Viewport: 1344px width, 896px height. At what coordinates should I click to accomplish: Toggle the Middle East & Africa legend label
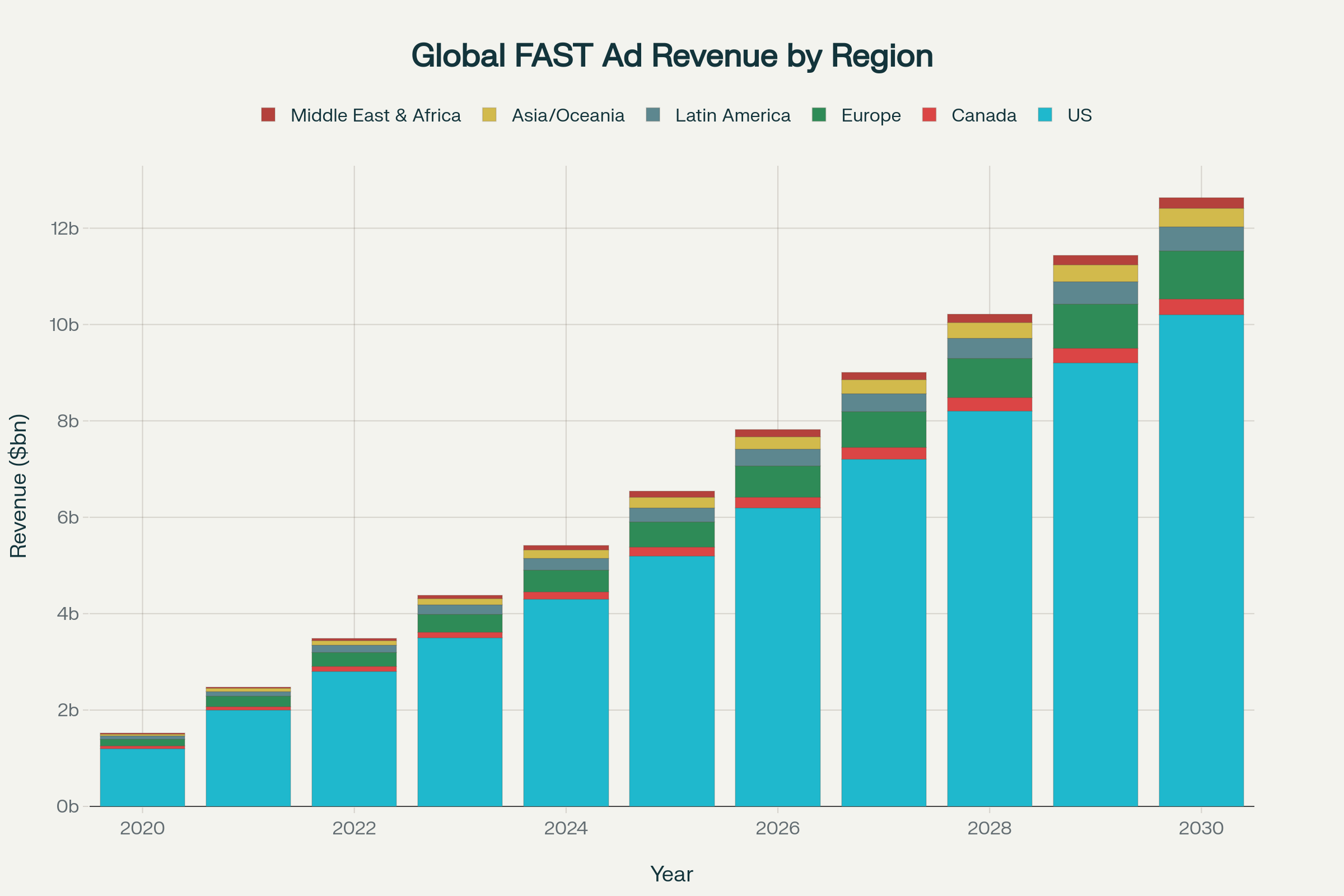point(375,115)
